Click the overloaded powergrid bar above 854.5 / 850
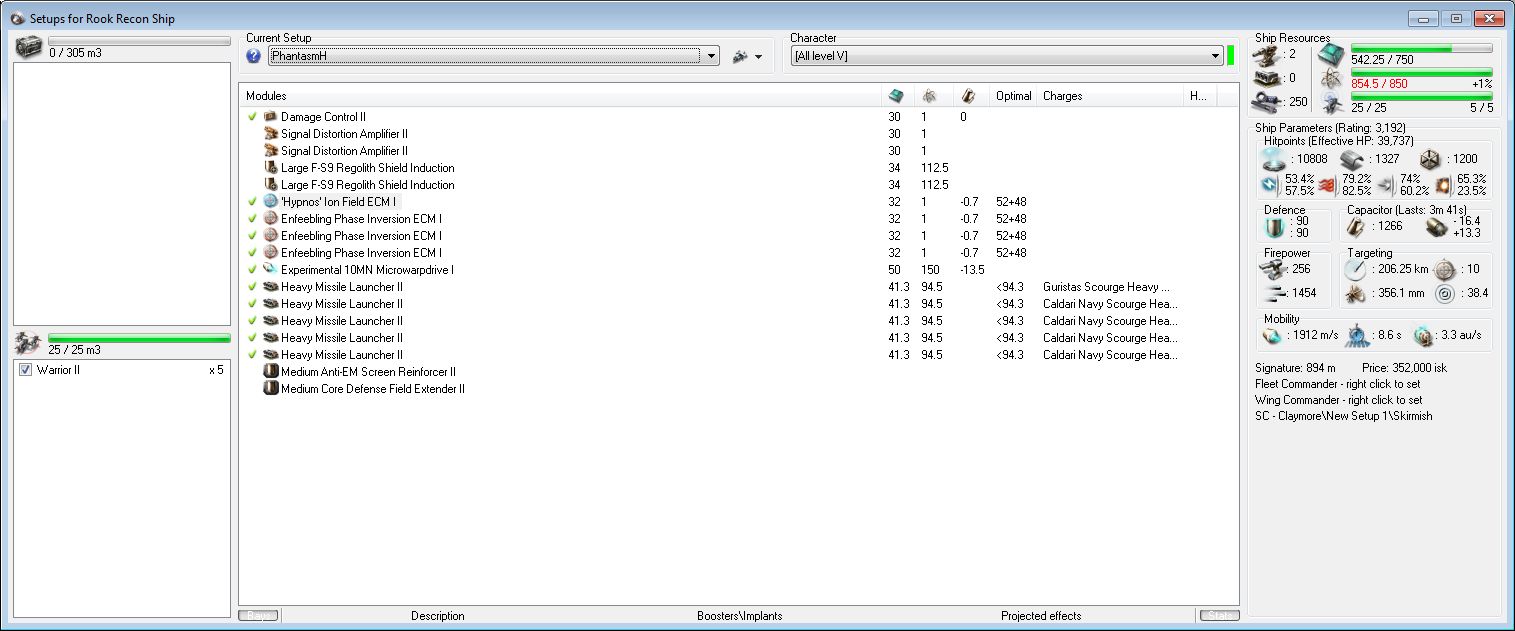Viewport: 1515px width, 631px height. 1421,72
